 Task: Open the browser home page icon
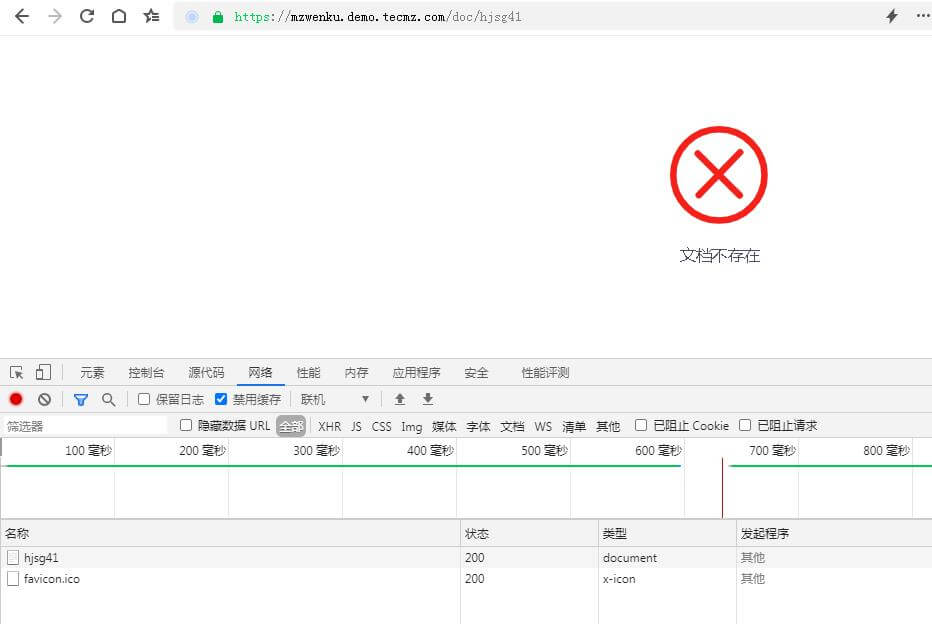[x=119, y=16]
